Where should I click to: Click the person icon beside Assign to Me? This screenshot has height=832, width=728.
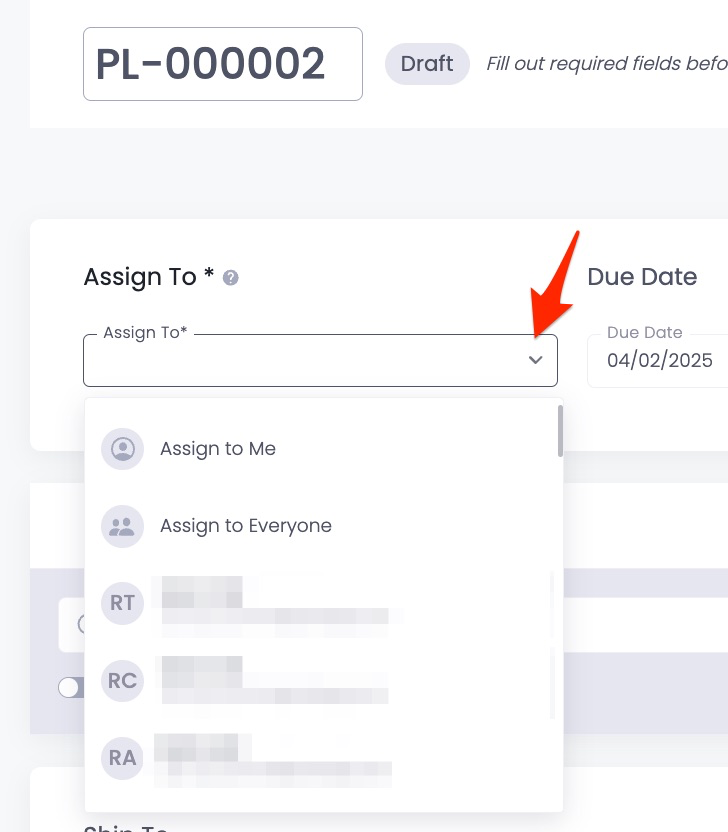click(x=123, y=449)
